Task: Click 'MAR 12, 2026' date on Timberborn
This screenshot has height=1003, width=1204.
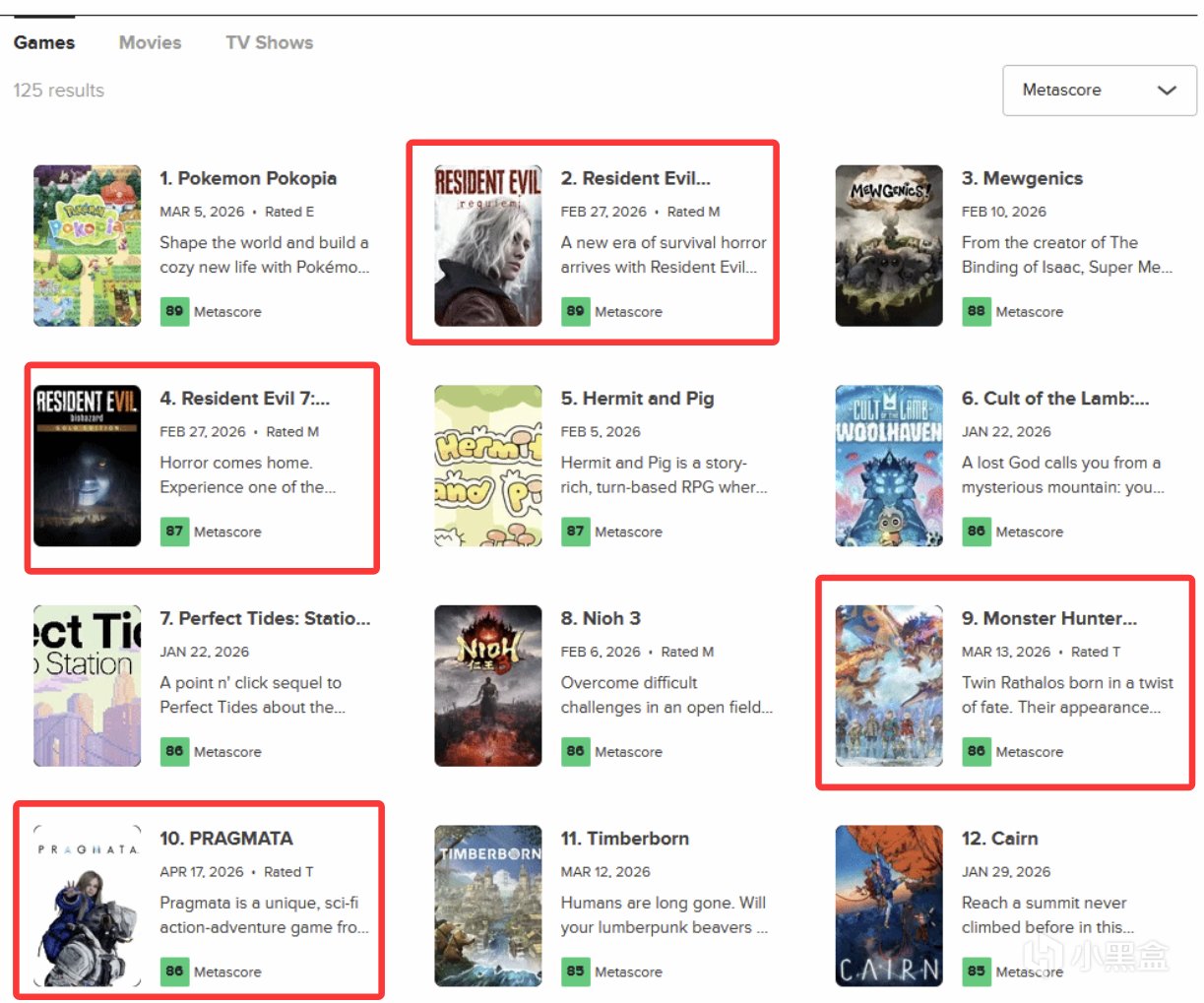Action: pyautogui.click(x=605, y=872)
